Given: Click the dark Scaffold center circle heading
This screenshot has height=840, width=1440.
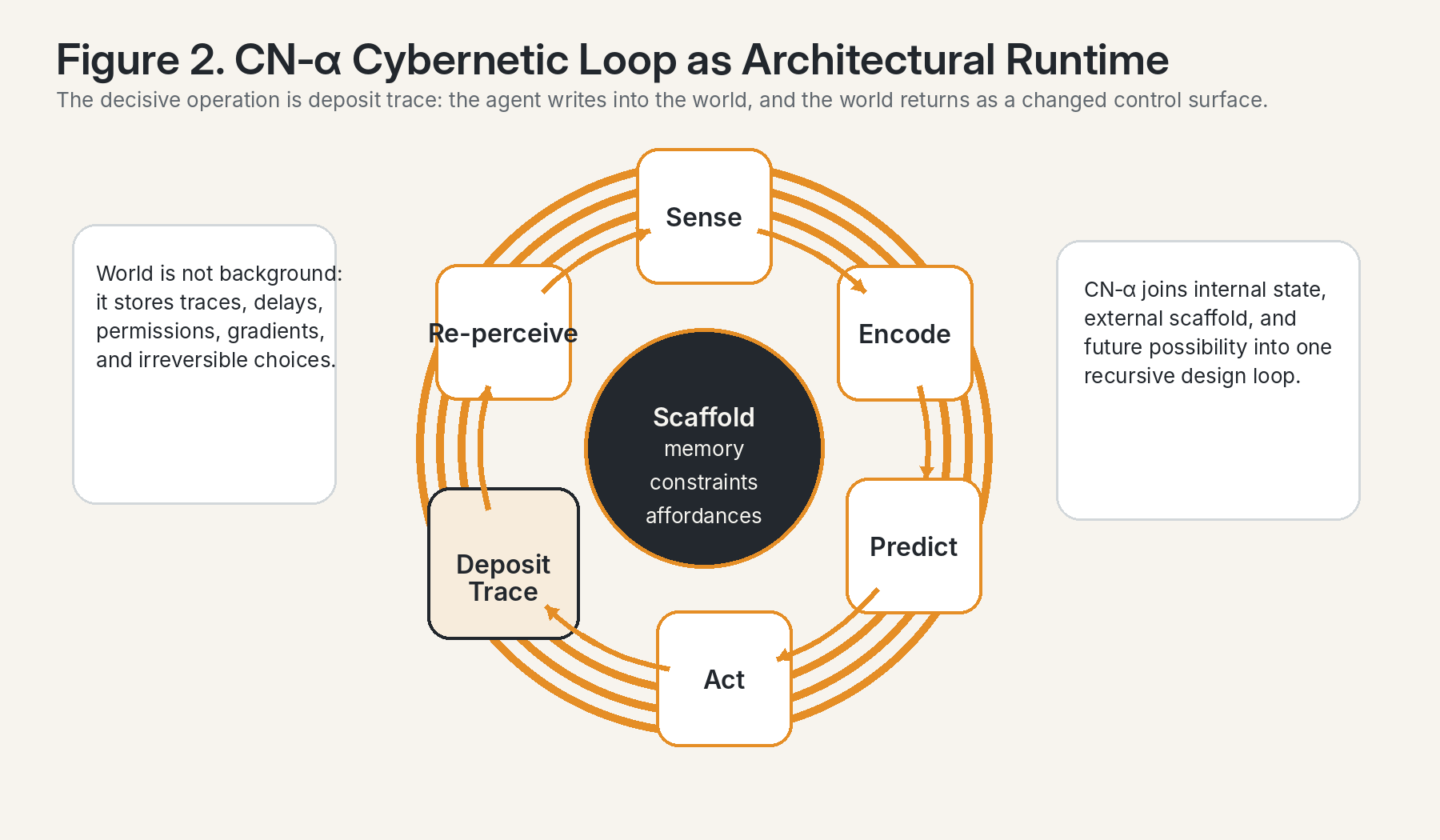Looking at the screenshot, I should [704, 417].
